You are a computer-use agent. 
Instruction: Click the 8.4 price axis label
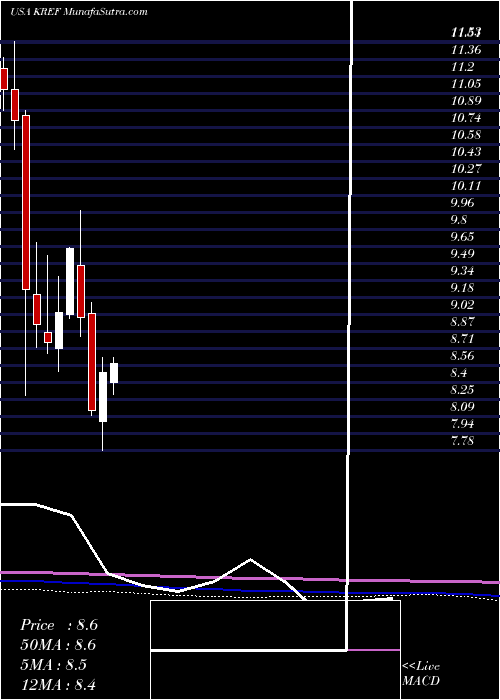[459, 373]
